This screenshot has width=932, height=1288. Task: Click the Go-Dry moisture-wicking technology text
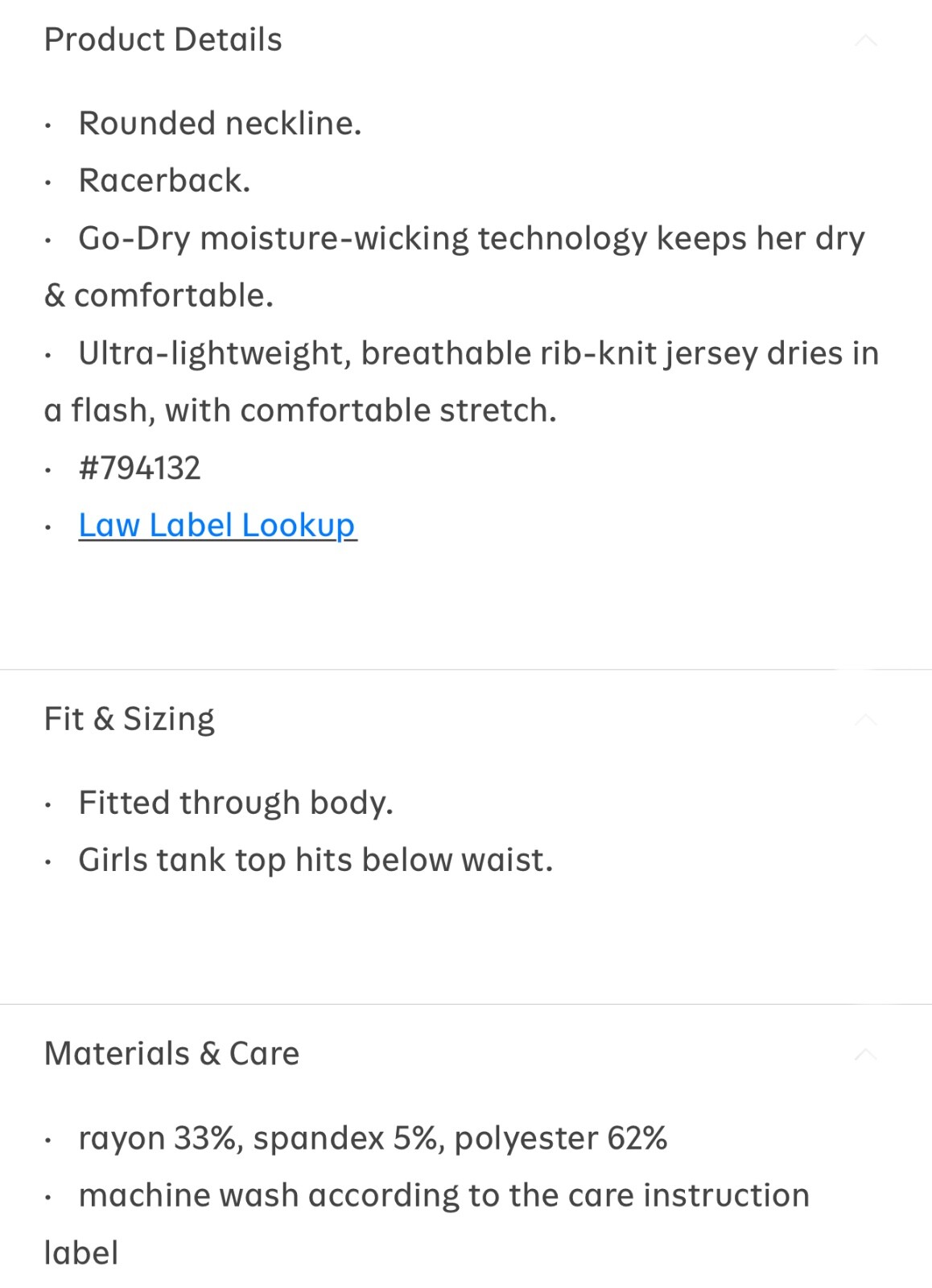[471, 238]
